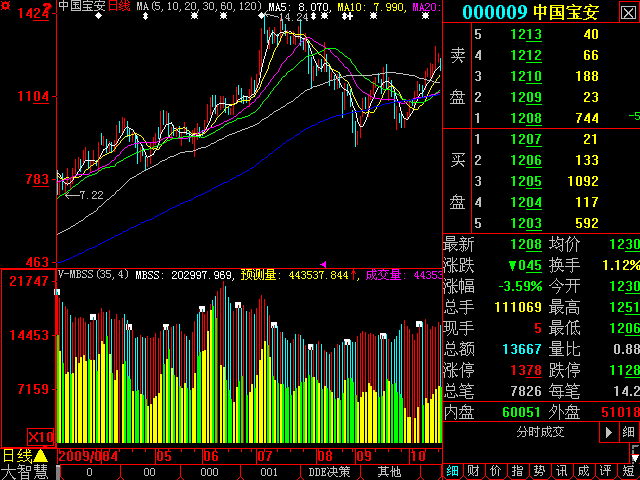This screenshot has height=480, width=640.
Task: Select the 成 tab in the quote panel
Action: tap(584, 472)
